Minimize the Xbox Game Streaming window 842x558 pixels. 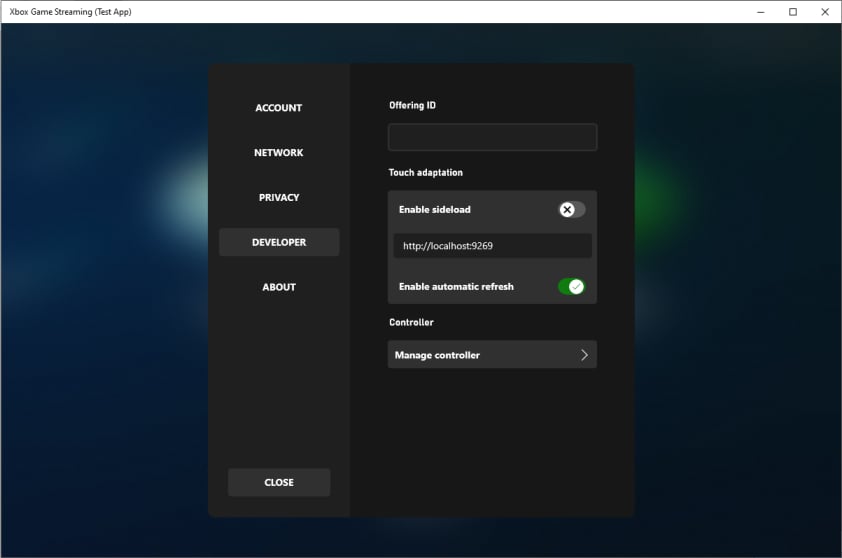pos(760,12)
